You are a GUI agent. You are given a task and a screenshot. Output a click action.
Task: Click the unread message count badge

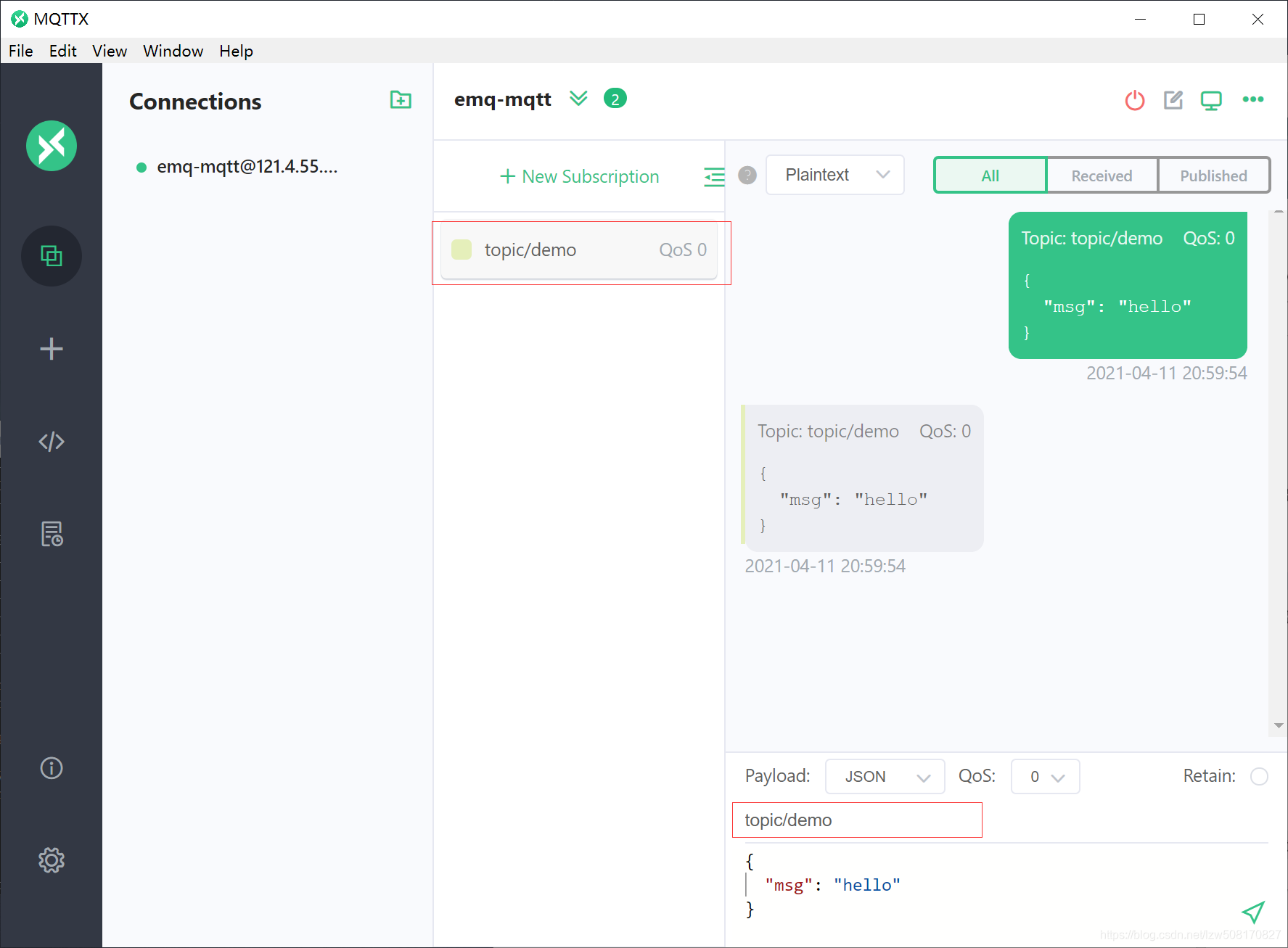click(615, 99)
